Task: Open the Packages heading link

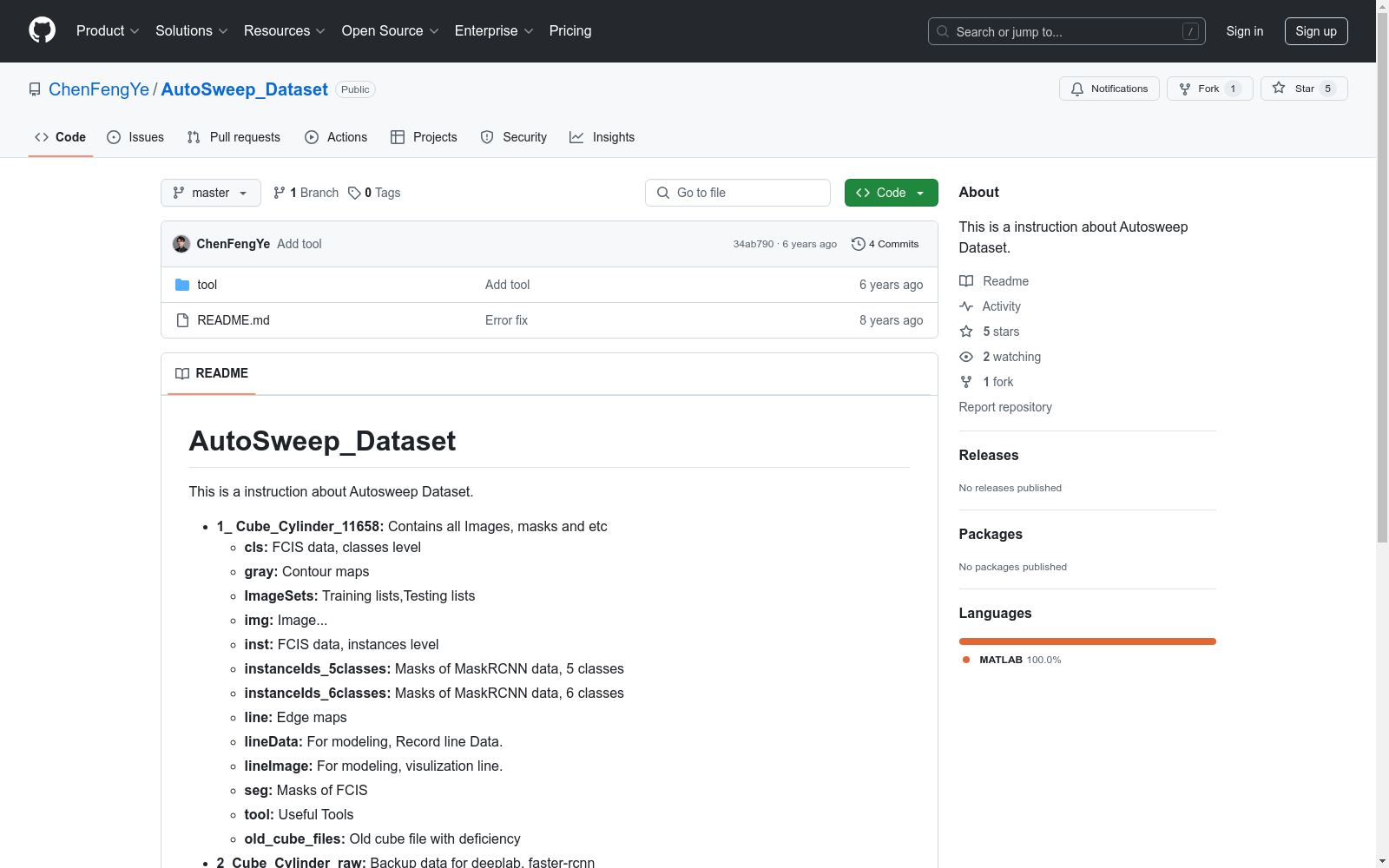Action: click(991, 534)
